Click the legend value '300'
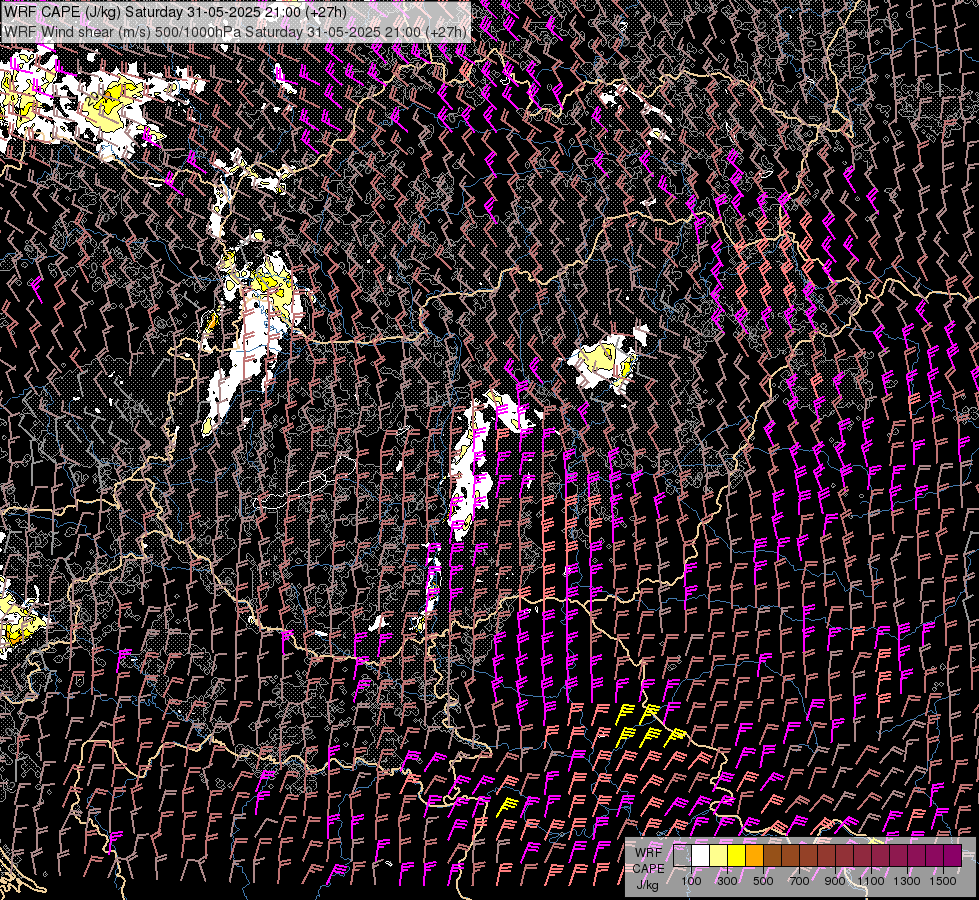979x900 pixels. pos(727,881)
